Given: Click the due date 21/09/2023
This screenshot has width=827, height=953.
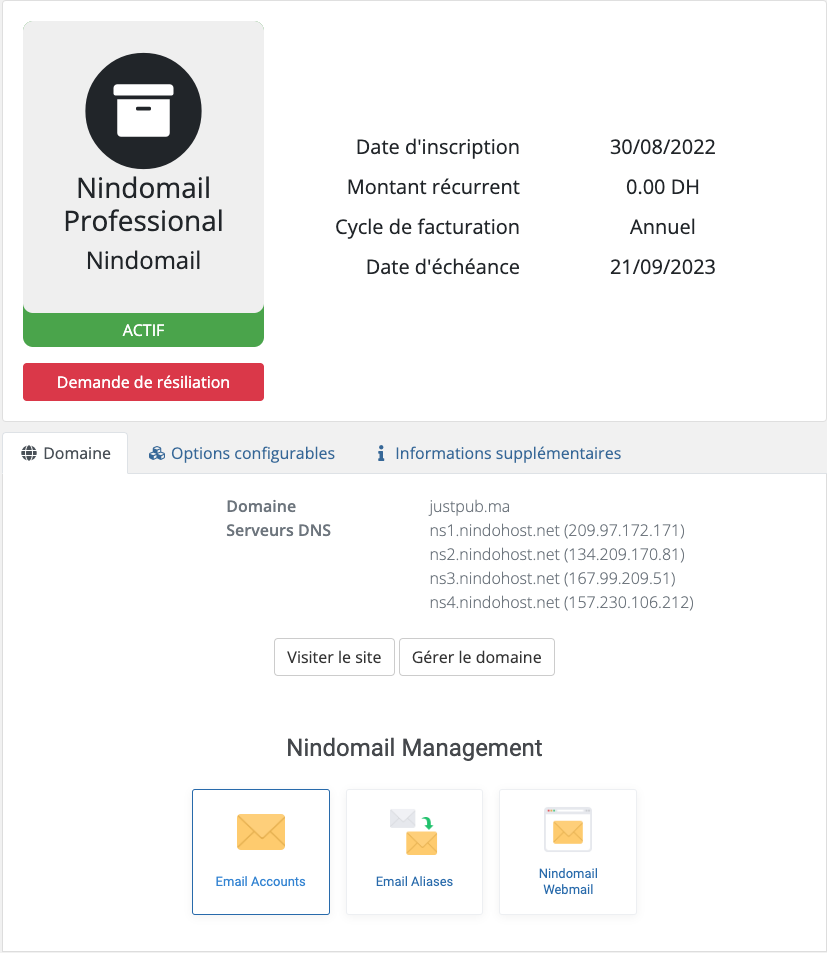Looking at the screenshot, I should tap(663, 267).
